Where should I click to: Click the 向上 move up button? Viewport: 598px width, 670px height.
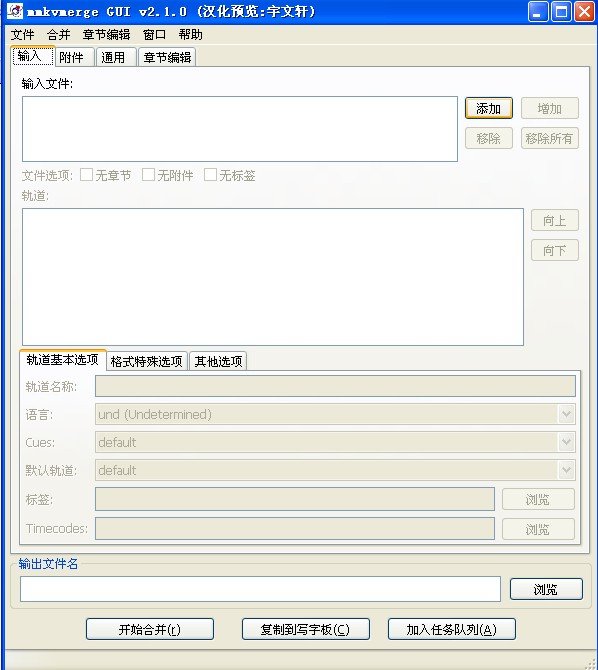click(555, 220)
